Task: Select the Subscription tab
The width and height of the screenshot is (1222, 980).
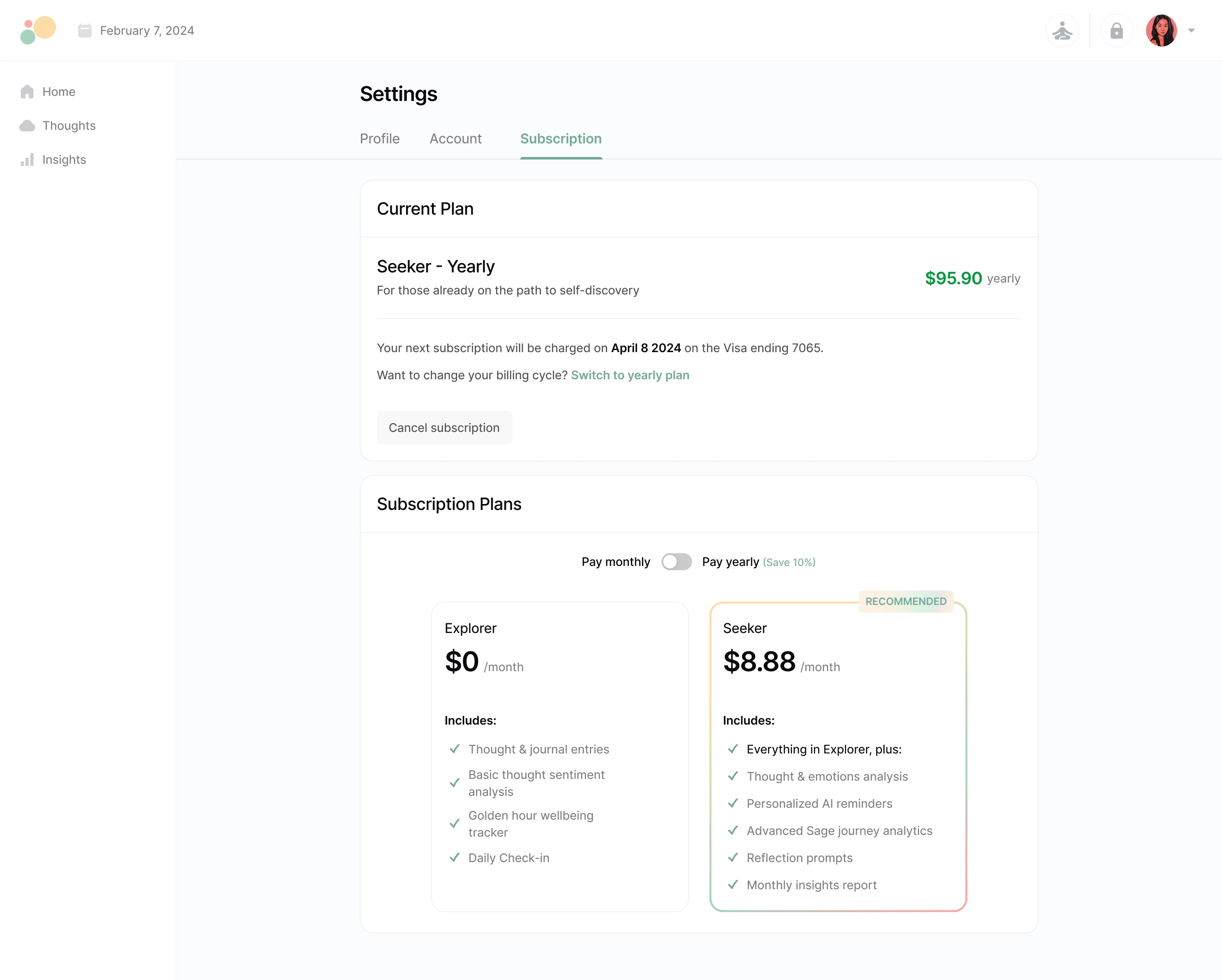Action: coord(561,139)
